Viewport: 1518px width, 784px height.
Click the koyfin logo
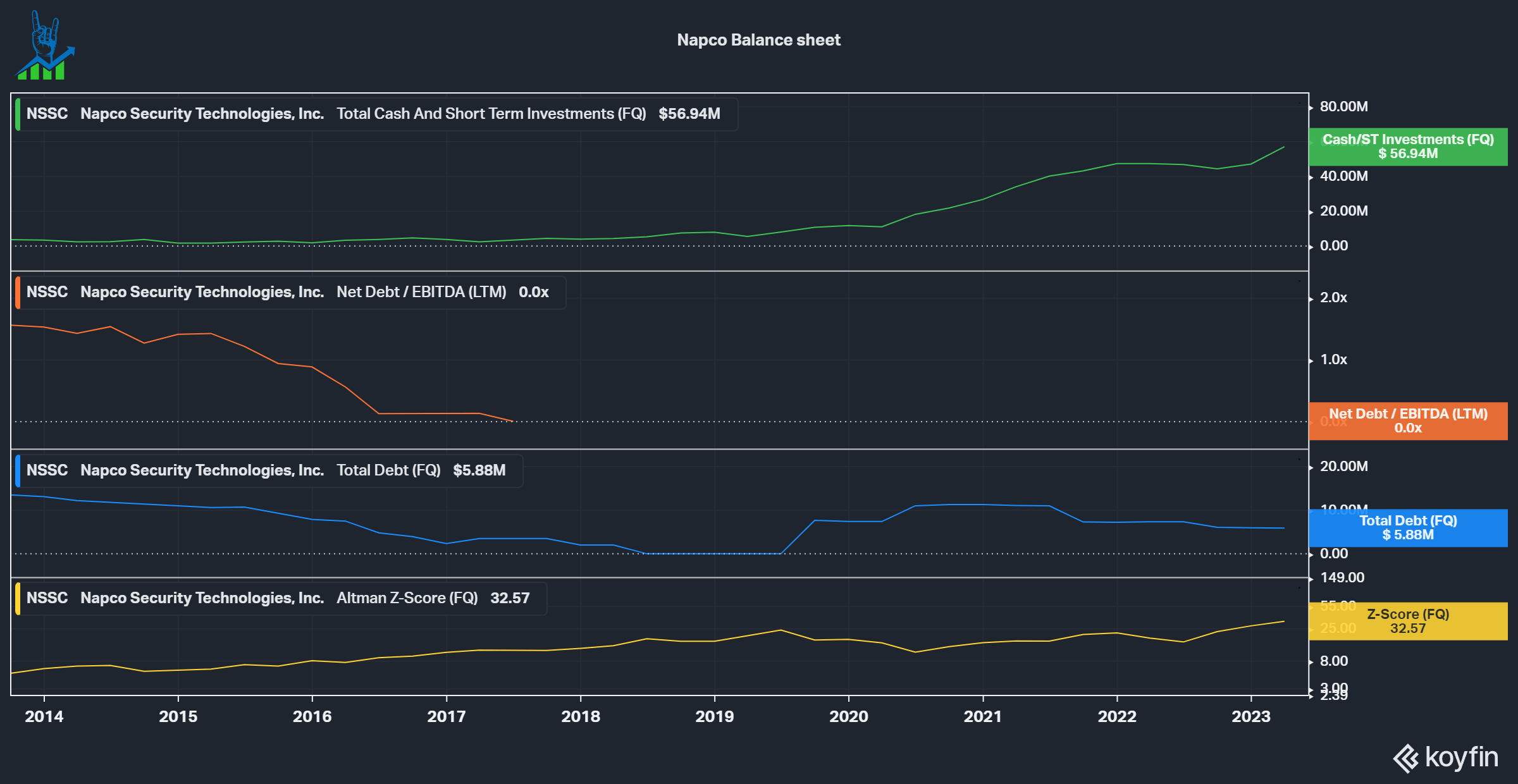pos(1445,757)
